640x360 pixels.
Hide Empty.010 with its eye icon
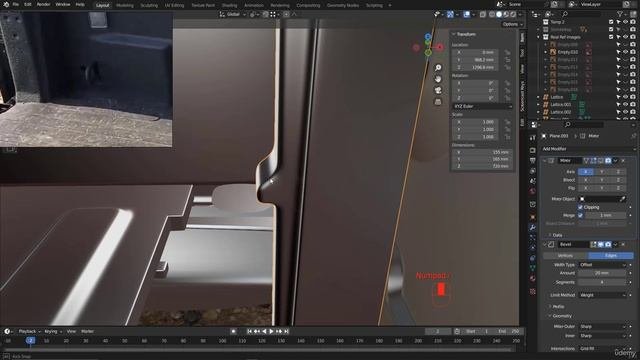(625, 52)
